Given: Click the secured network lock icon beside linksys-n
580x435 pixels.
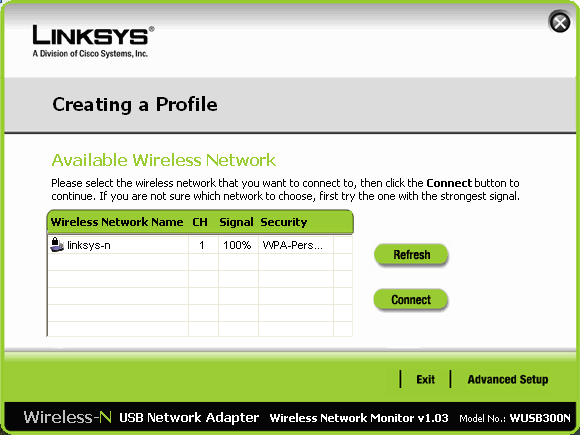Looking at the screenshot, I should [57, 245].
